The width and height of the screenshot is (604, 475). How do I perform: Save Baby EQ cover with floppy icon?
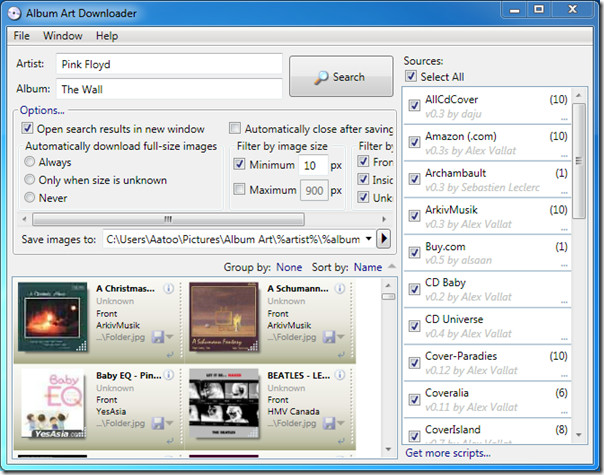coord(158,423)
